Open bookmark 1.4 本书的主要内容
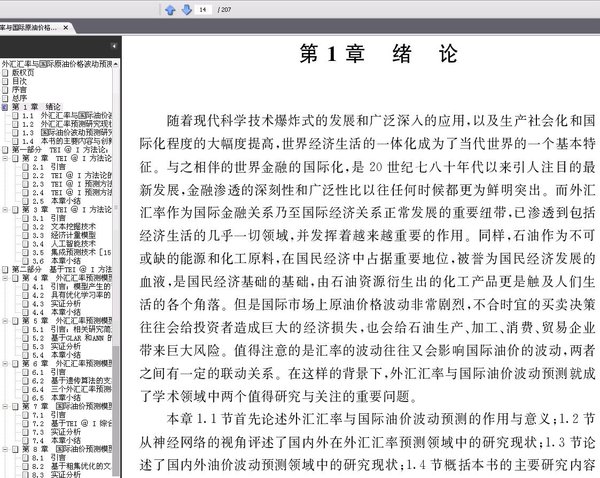 pyautogui.click(x=67, y=141)
